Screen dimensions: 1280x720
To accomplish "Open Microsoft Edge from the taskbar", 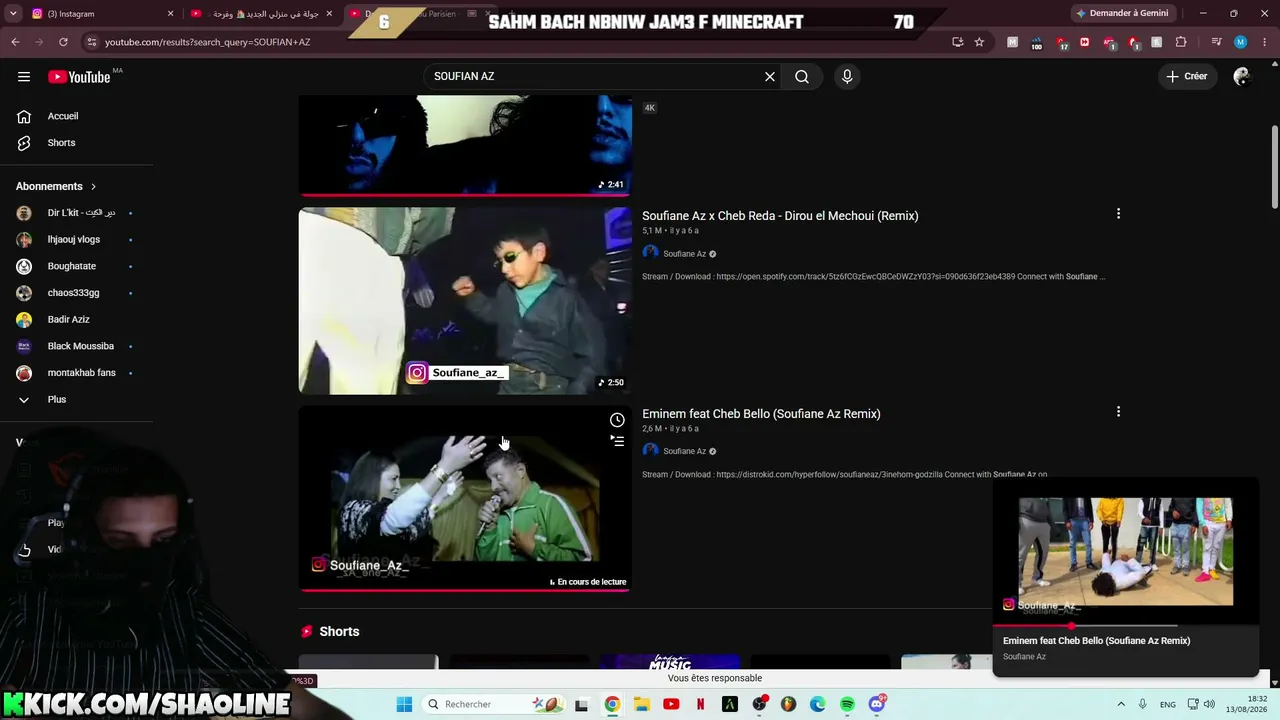I will 818,704.
